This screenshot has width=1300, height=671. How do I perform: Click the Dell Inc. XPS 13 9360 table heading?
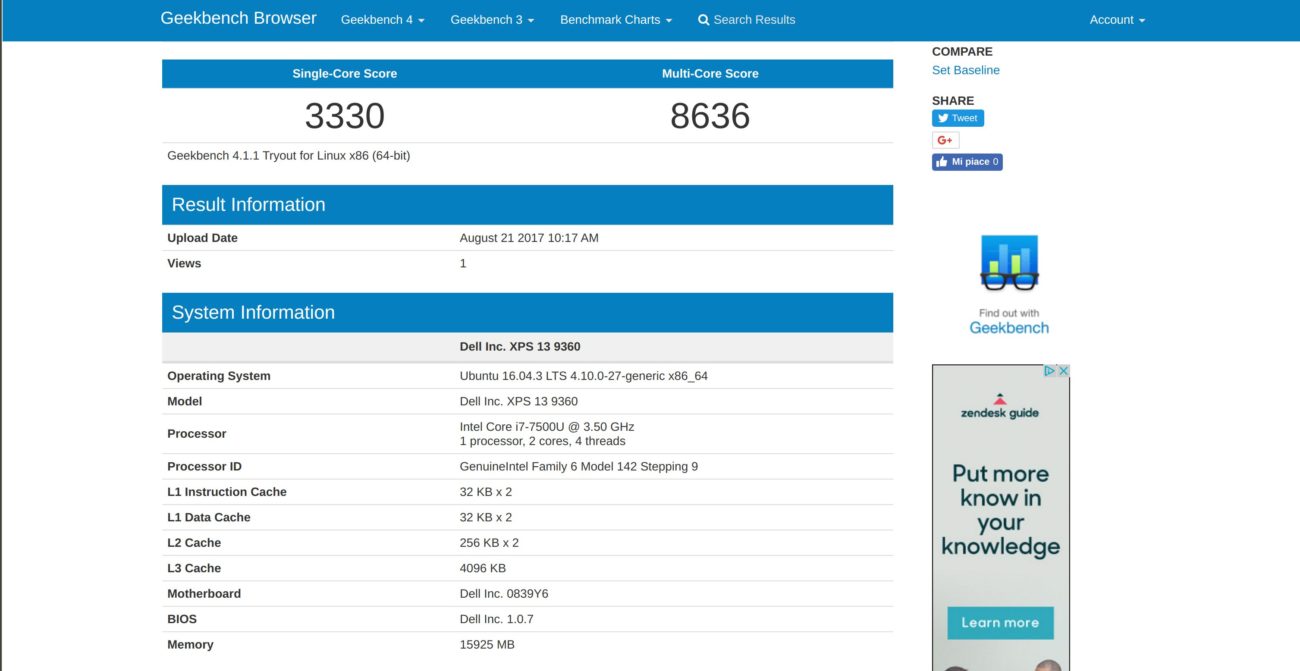tap(520, 347)
